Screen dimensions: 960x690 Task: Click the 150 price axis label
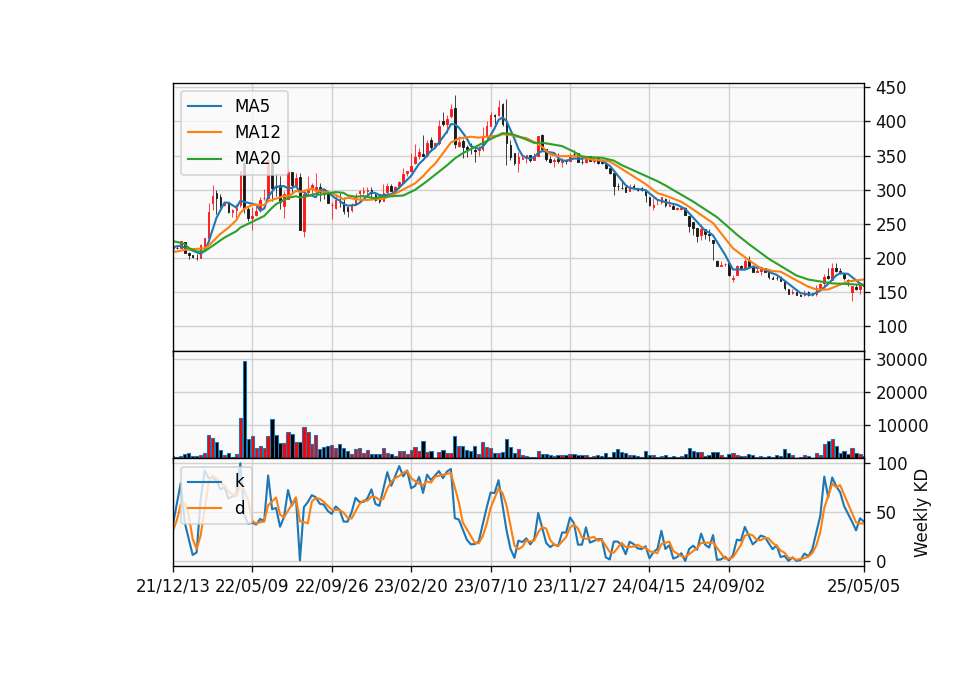point(891,293)
